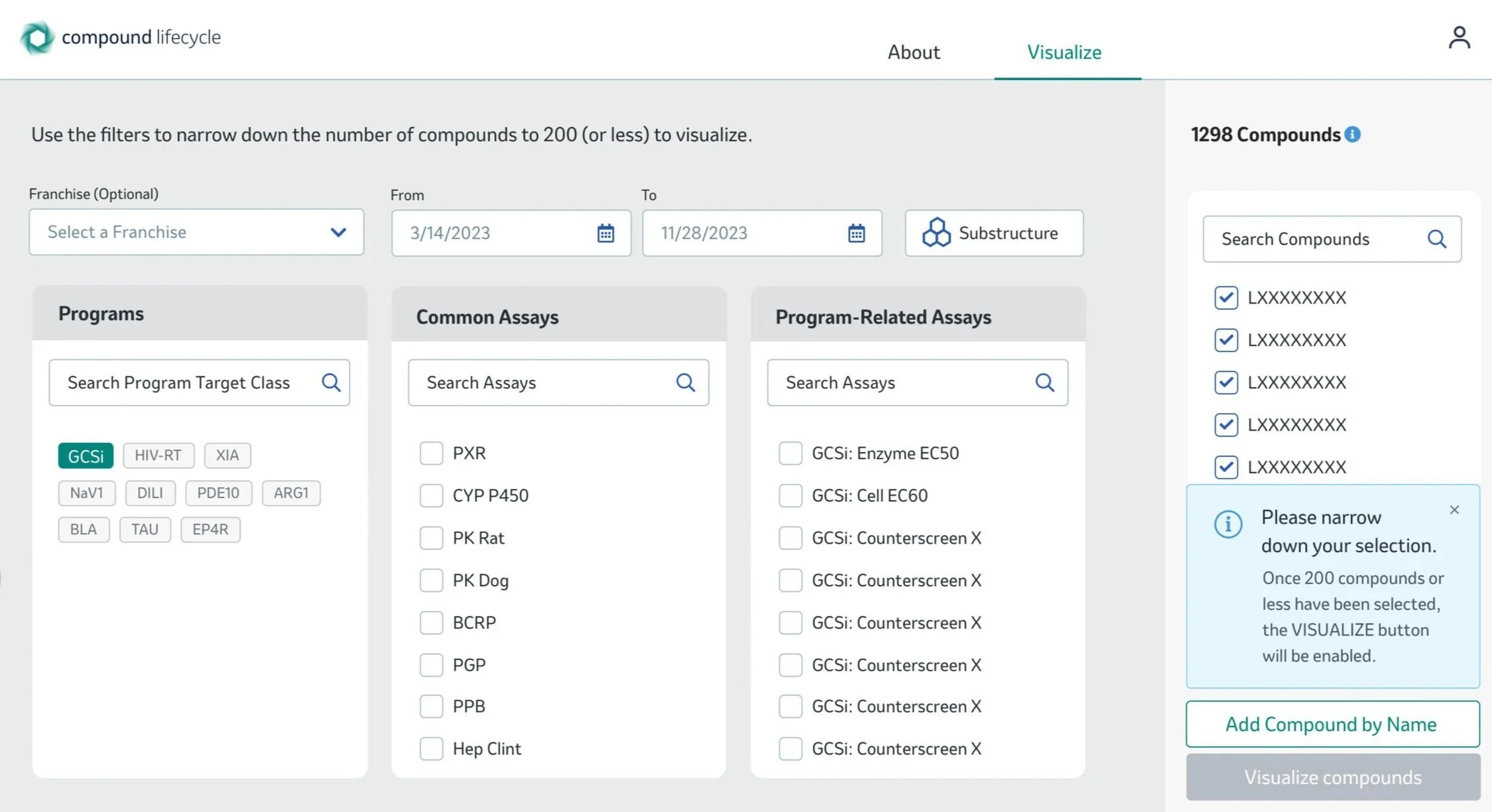Image resolution: width=1492 pixels, height=812 pixels.
Task: Open the From date calendar icon
Action: pos(605,233)
